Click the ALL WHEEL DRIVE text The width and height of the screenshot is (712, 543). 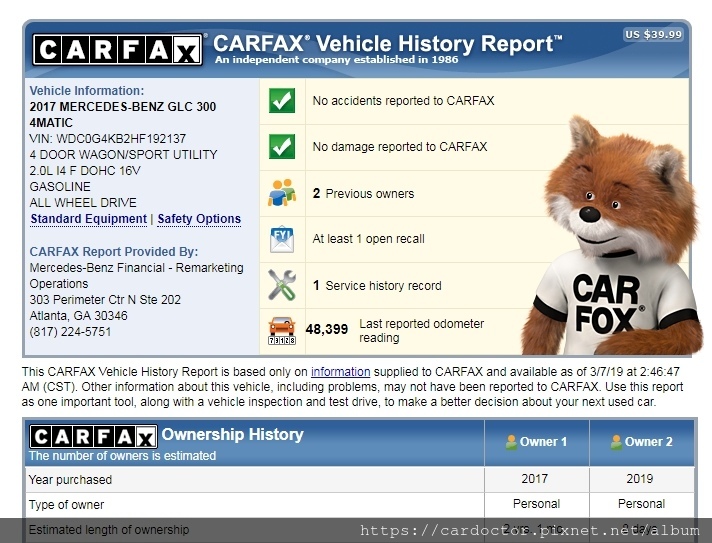pyautogui.click(x=83, y=202)
